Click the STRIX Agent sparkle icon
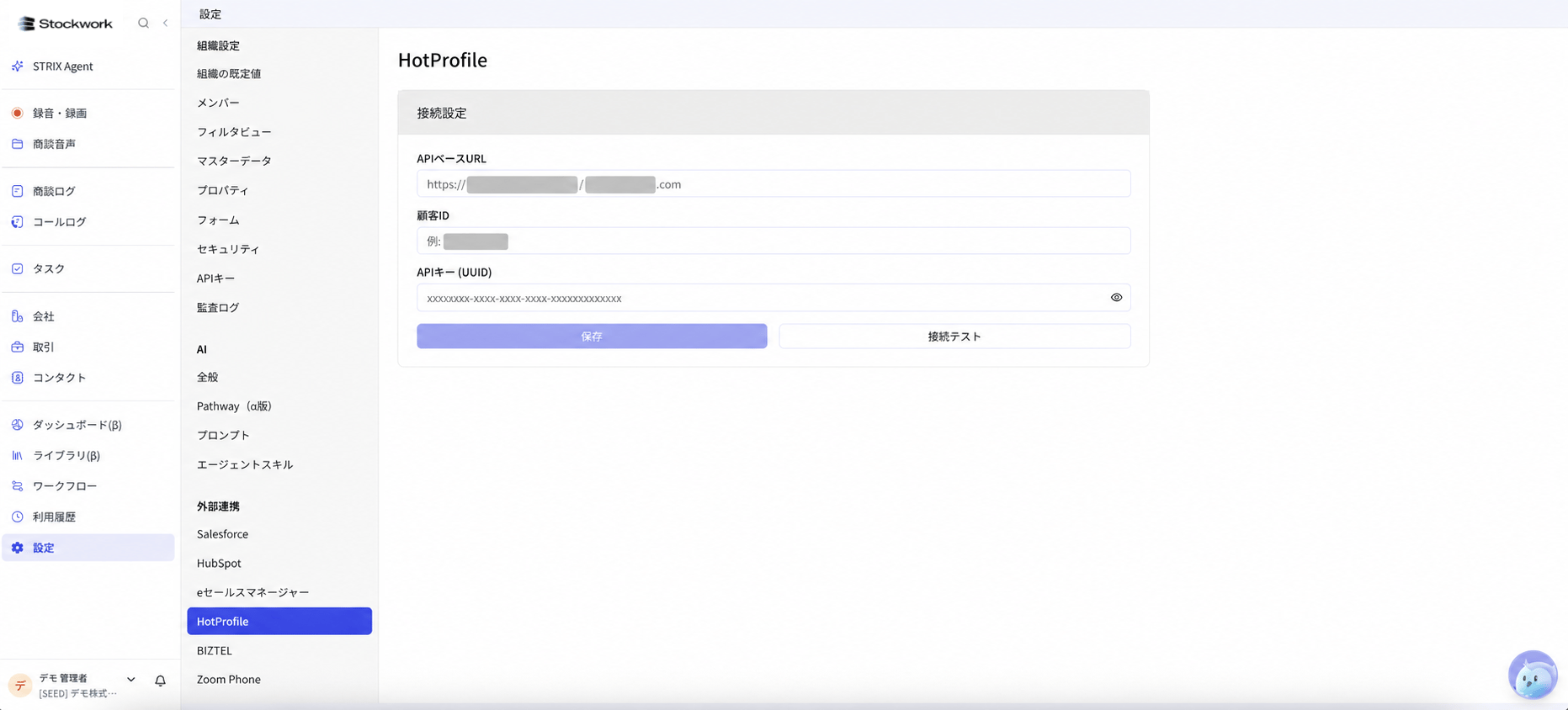Screen dimensions: 1568x710 [17, 66]
